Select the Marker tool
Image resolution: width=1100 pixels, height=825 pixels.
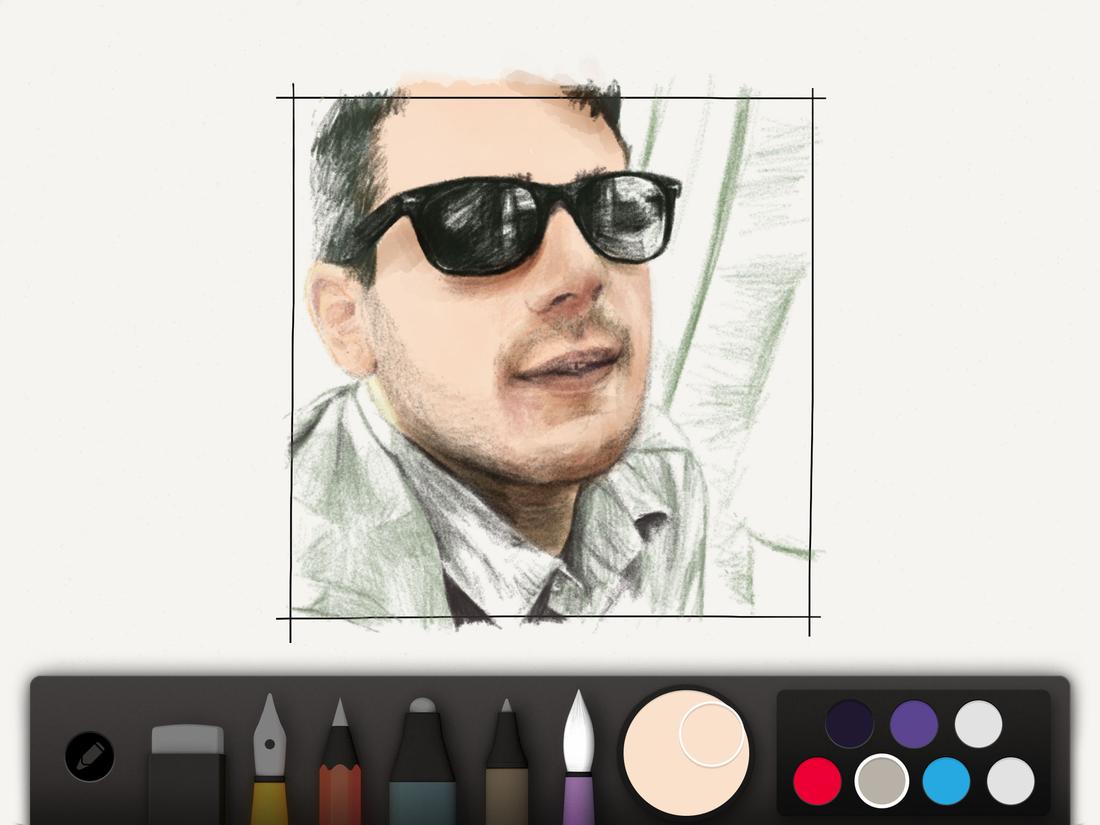tap(417, 770)
